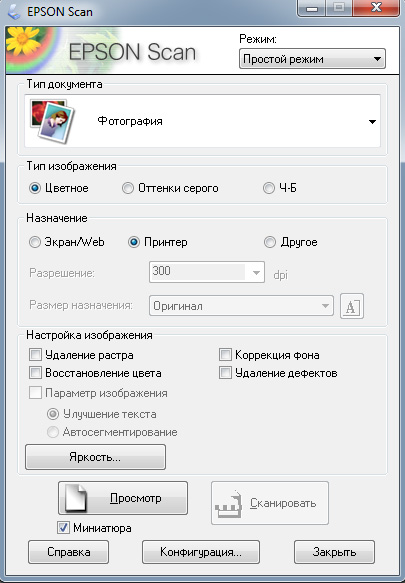Screen dimensions: 405x583
Task: Open the Размер назначения Оригинал dropdown
Action: [x=241, y=306]
